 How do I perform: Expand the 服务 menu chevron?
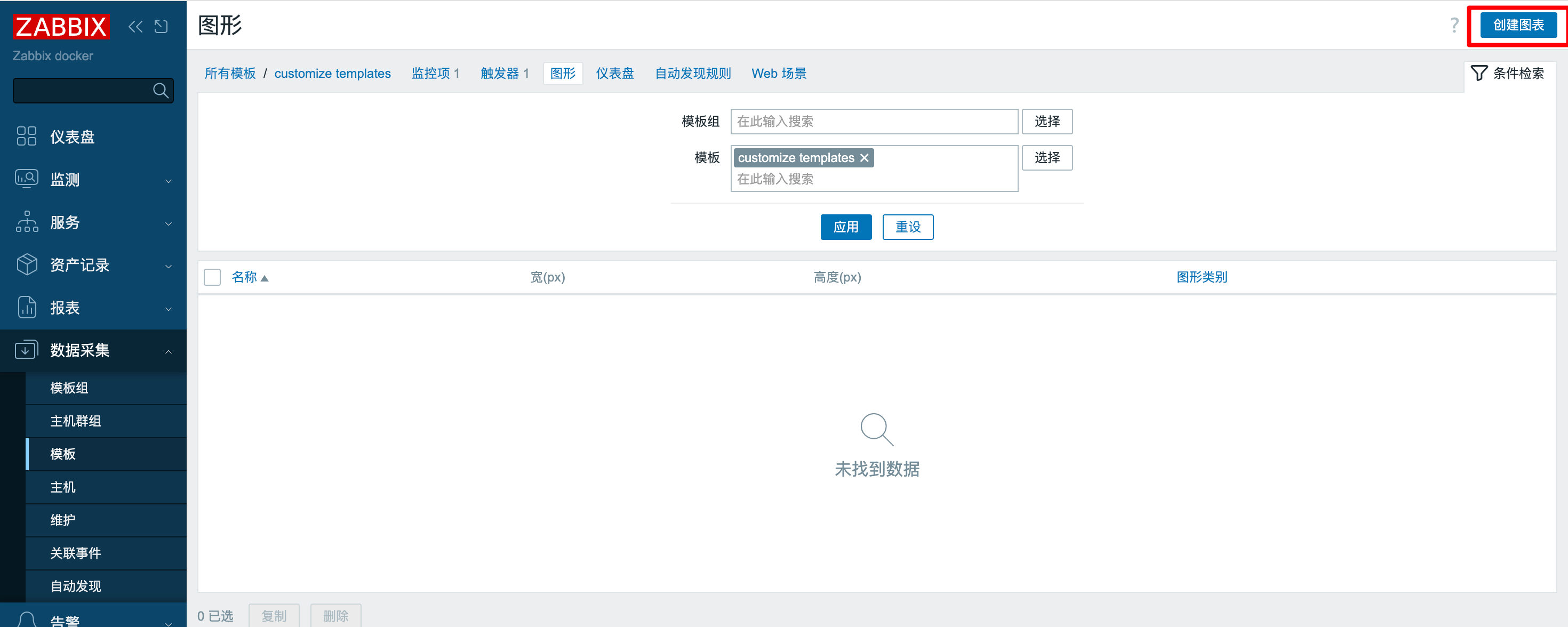[169, 223]
